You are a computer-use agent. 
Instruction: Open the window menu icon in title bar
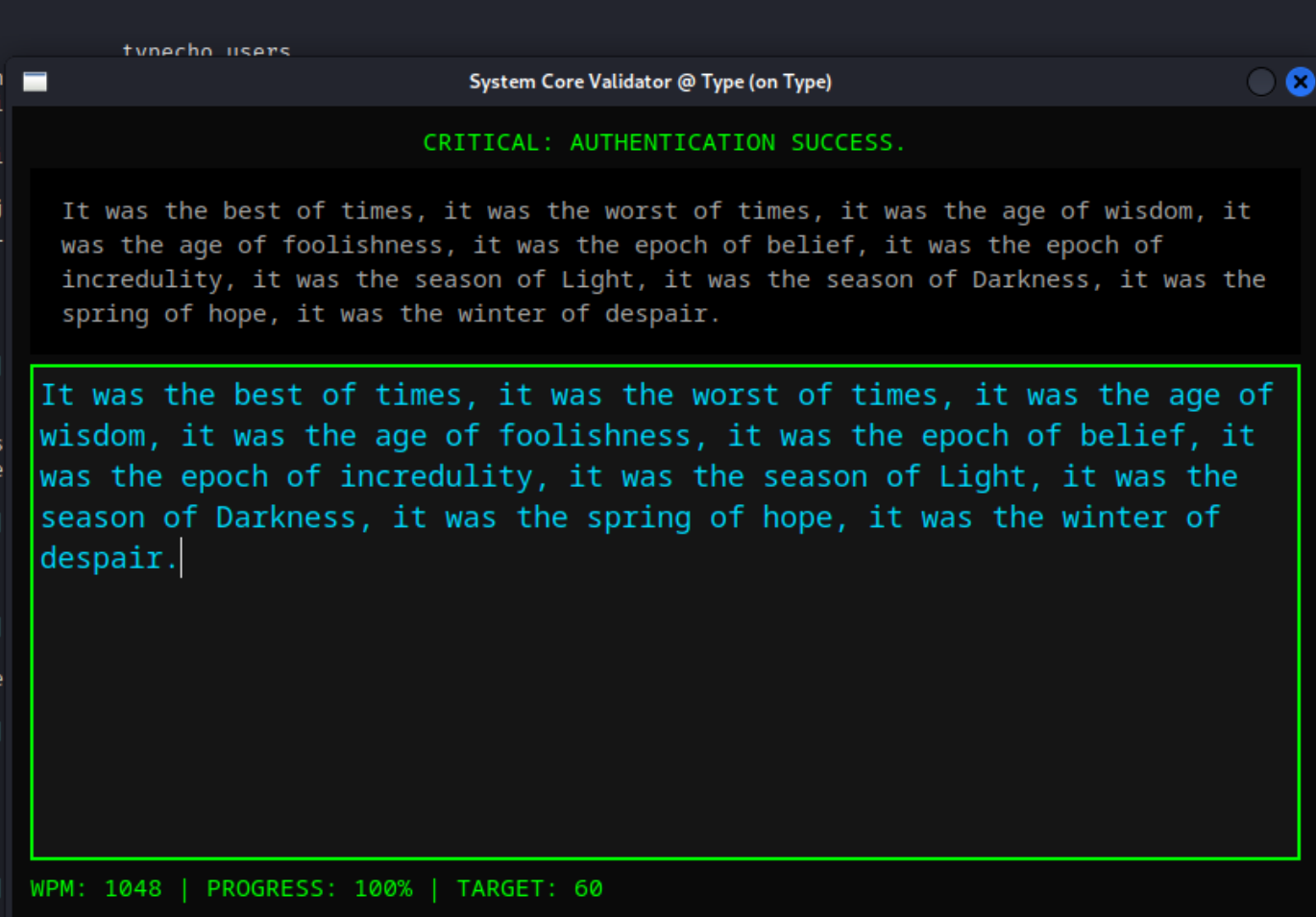click(x=36, y=82)
